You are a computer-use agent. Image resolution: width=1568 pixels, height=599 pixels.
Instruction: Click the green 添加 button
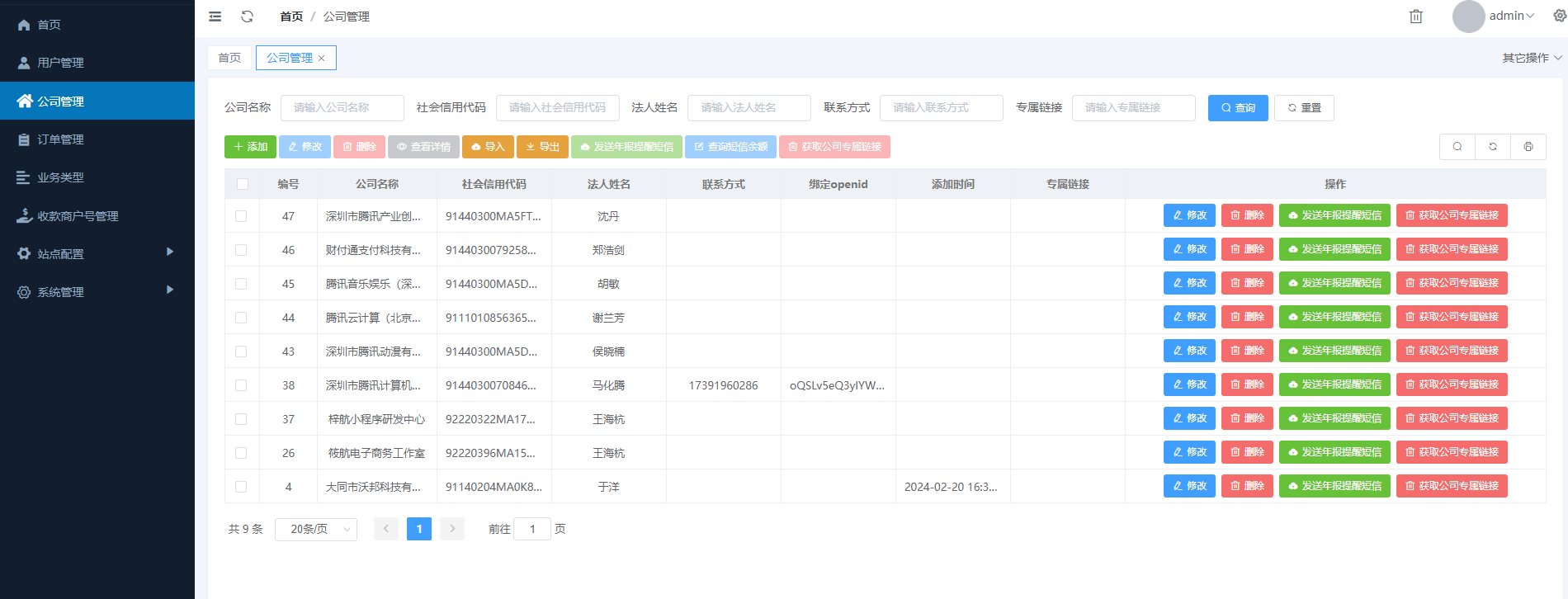tap(250, 147)
